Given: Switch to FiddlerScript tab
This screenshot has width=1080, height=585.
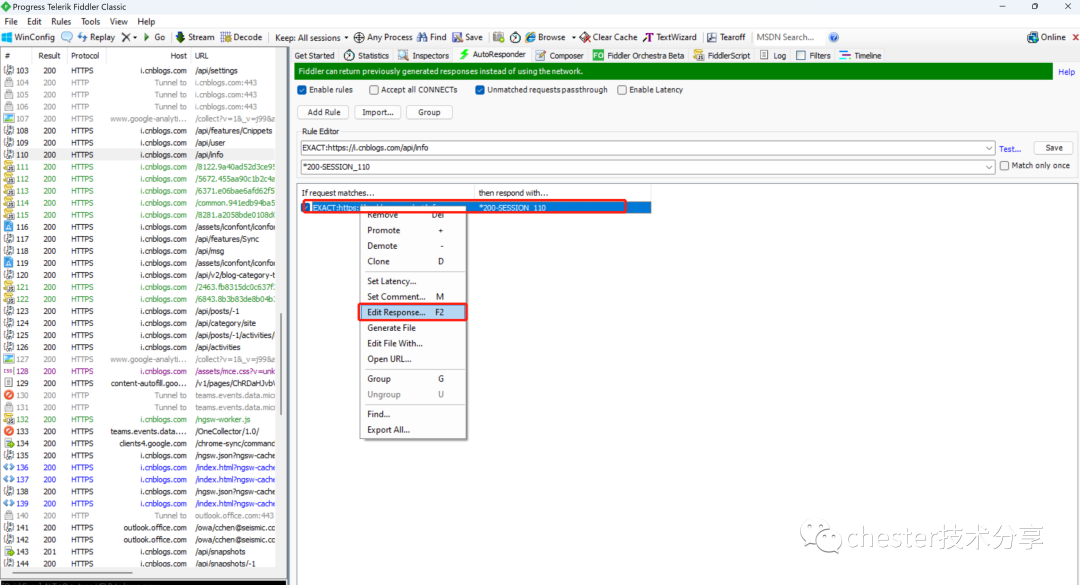Looking at the screenshot, I should coord(722,55).
